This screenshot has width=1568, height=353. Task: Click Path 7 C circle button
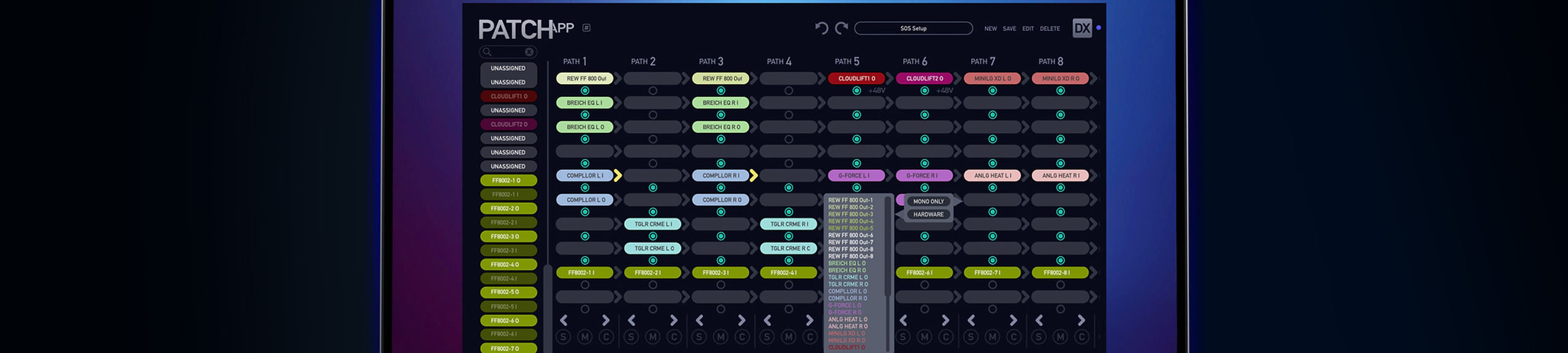click(x=1014, y=337)
